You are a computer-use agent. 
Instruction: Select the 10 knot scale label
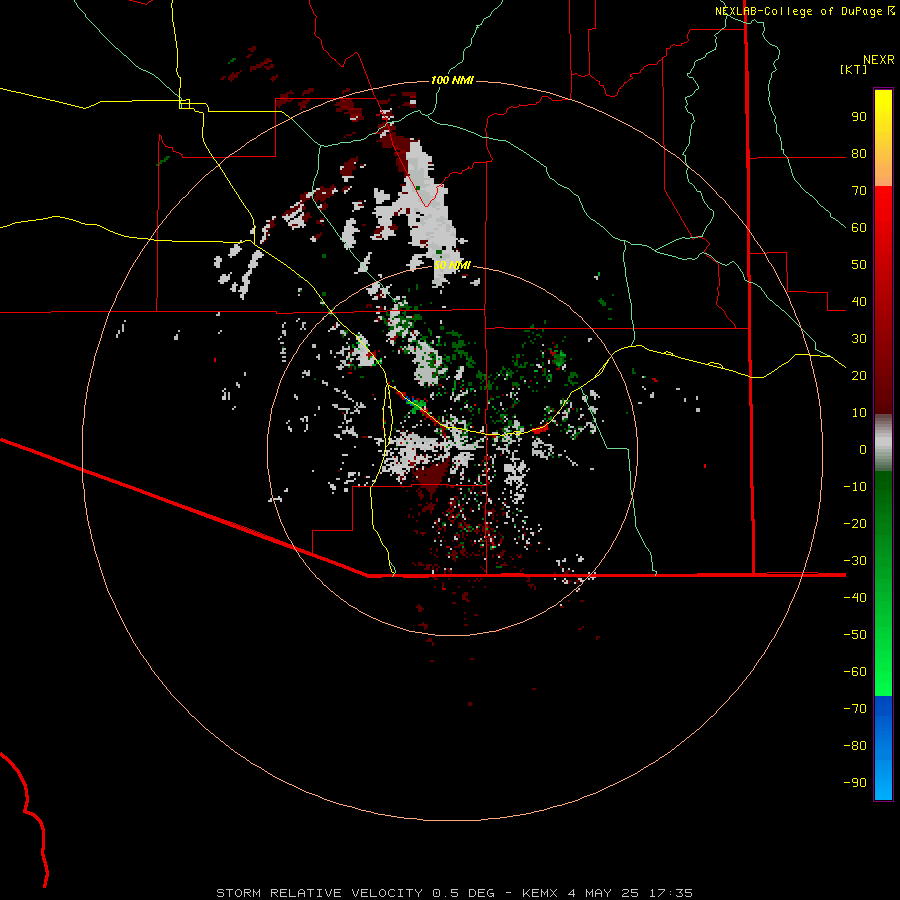click(x=859, y=413)
